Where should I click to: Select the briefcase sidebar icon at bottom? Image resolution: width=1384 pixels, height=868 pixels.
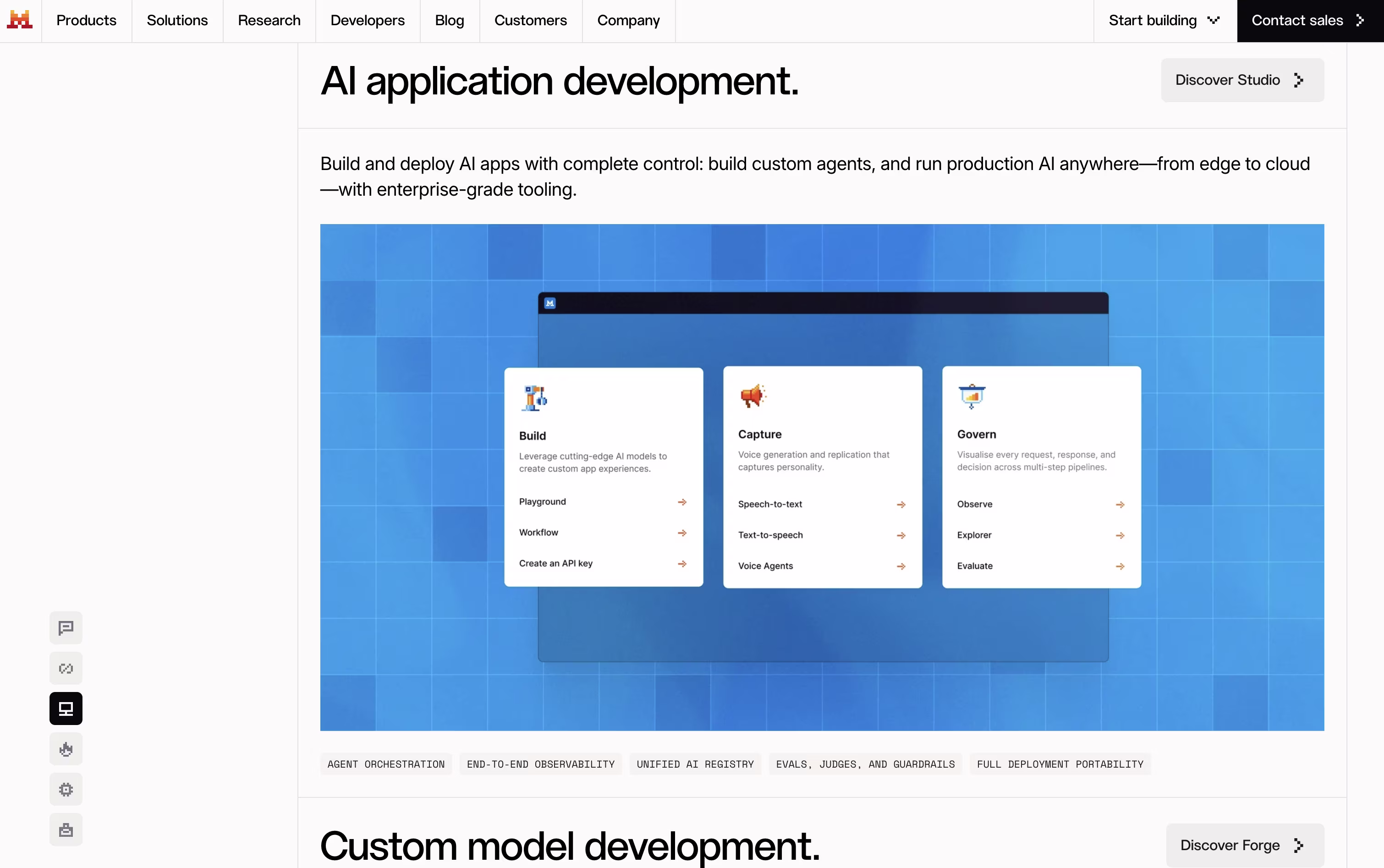coord(66,830)
